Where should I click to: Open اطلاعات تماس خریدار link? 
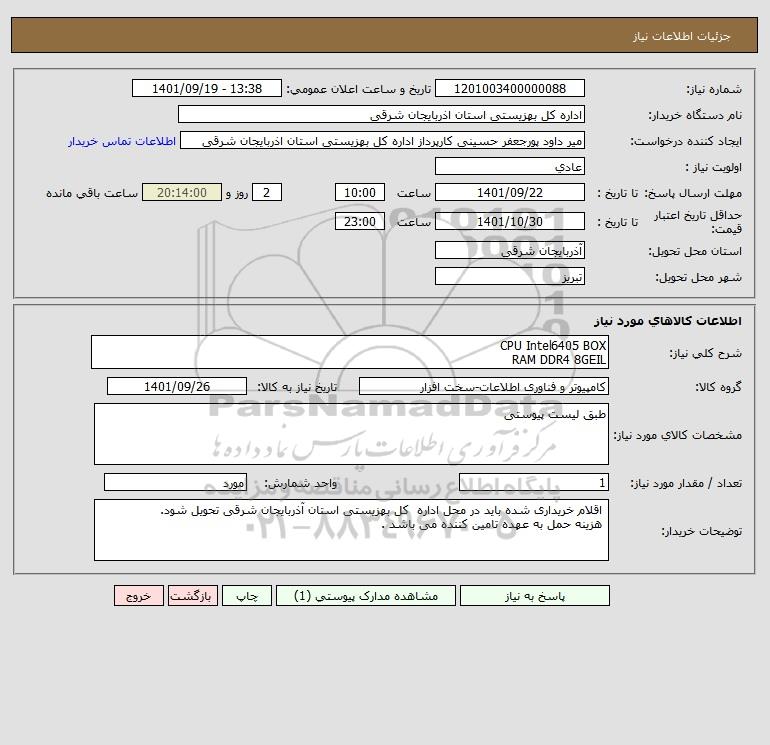[x=122, y=141]
